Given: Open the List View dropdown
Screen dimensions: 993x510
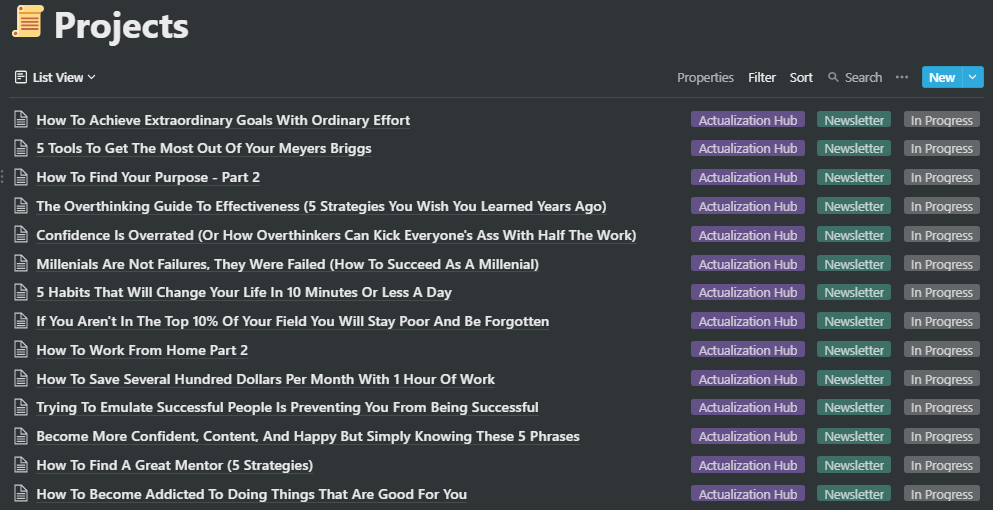Looking at the screenshot, I should 55,77.
